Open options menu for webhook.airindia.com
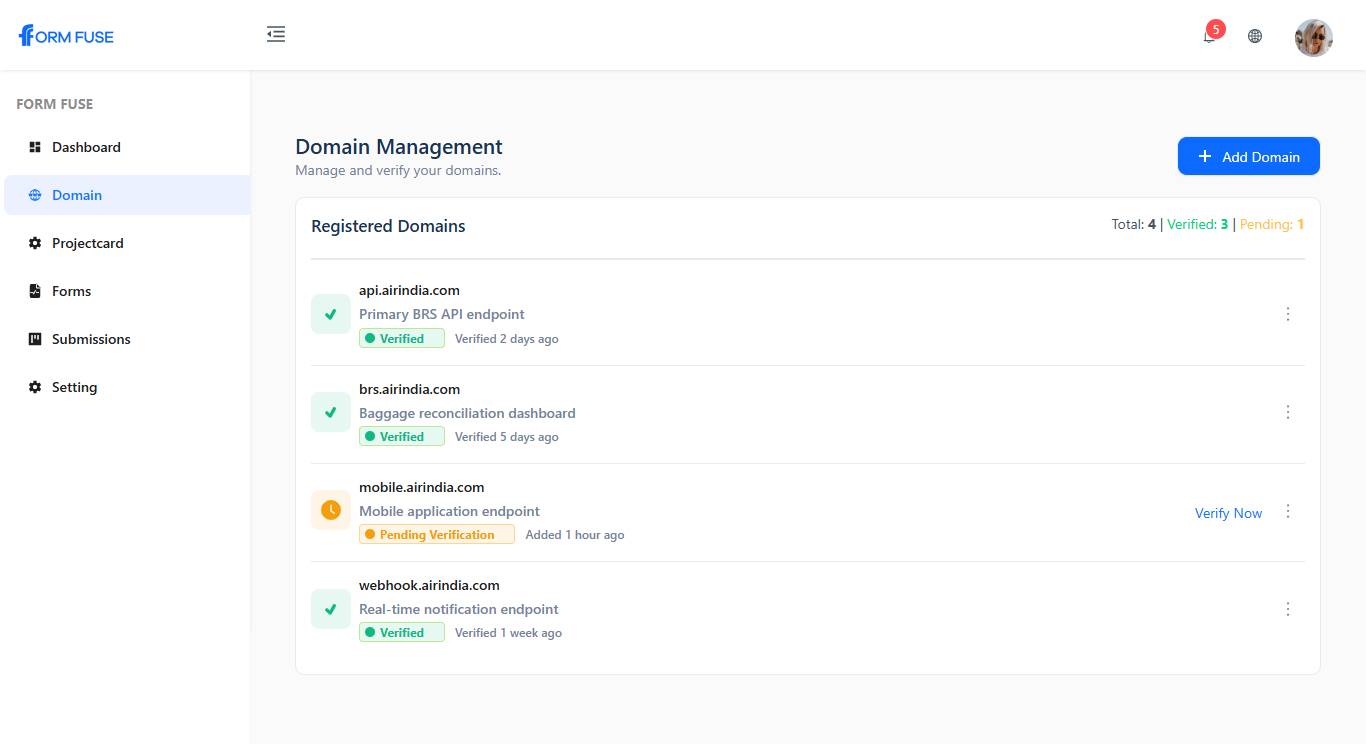 click(1288, 608)
